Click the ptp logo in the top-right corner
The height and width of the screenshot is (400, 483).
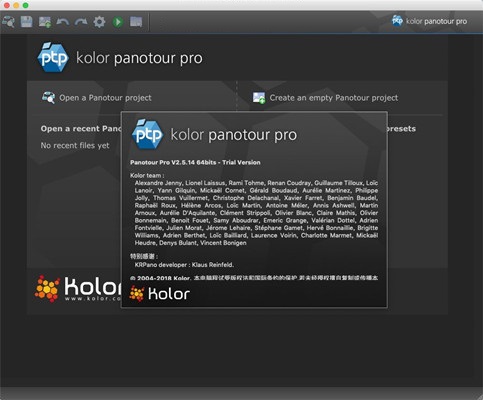point(397,21)
